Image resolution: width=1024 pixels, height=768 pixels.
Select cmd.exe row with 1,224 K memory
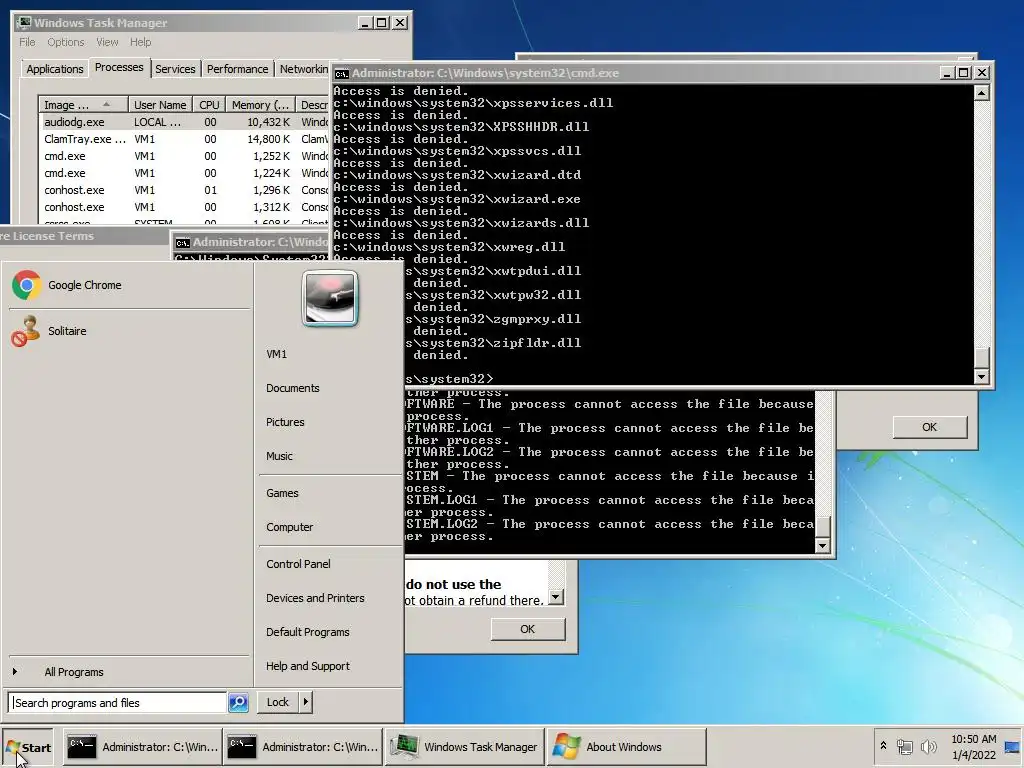click(184, 173)
